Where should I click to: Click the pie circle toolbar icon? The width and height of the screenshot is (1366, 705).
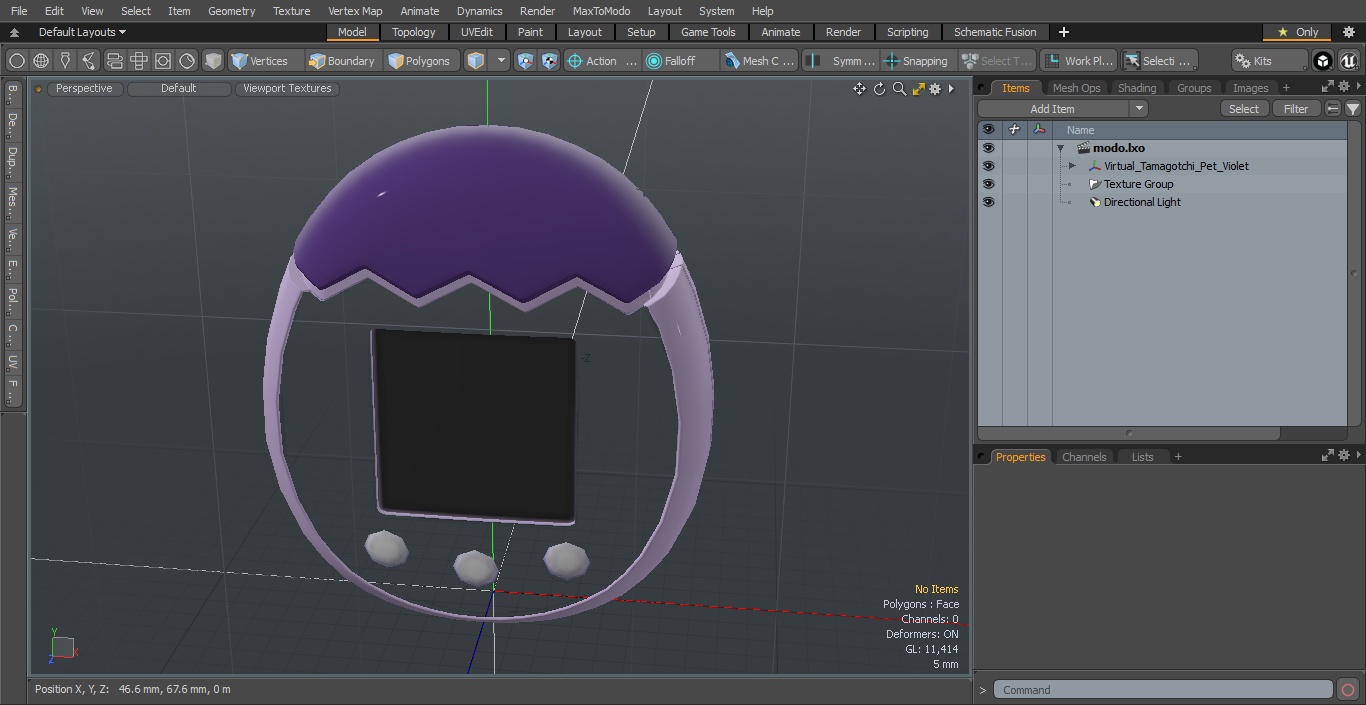click(x=187, y=61)
